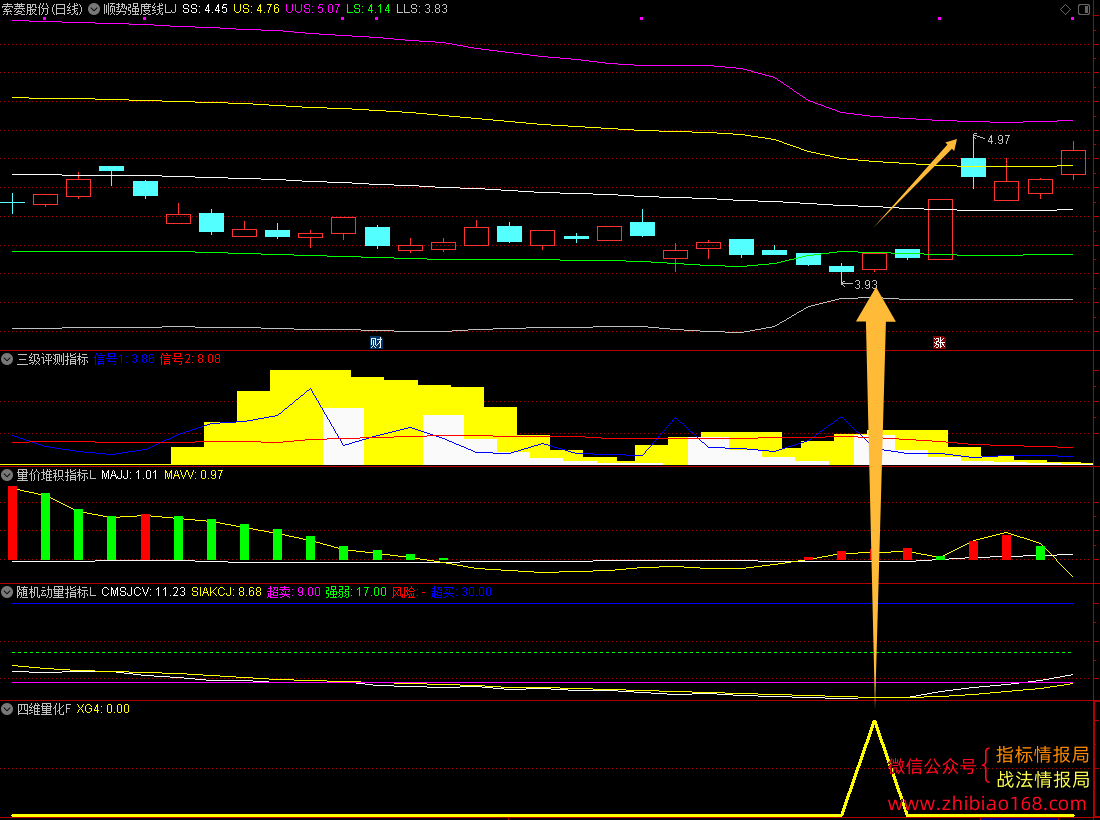Click the cyan candle at the 4.97 high
The image size is (1100, 820).
point(973,167)
